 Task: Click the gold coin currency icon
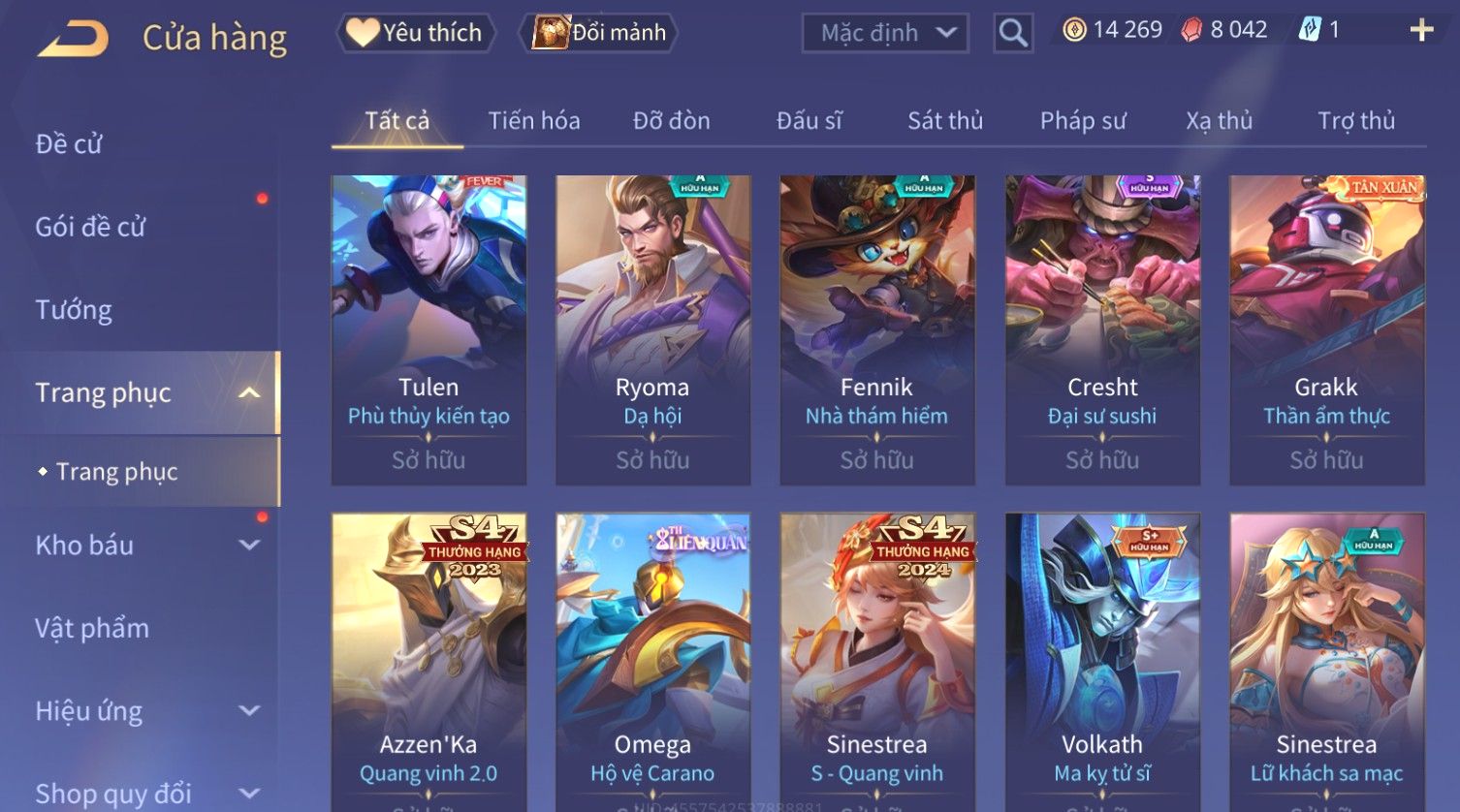coord(1074,30)
